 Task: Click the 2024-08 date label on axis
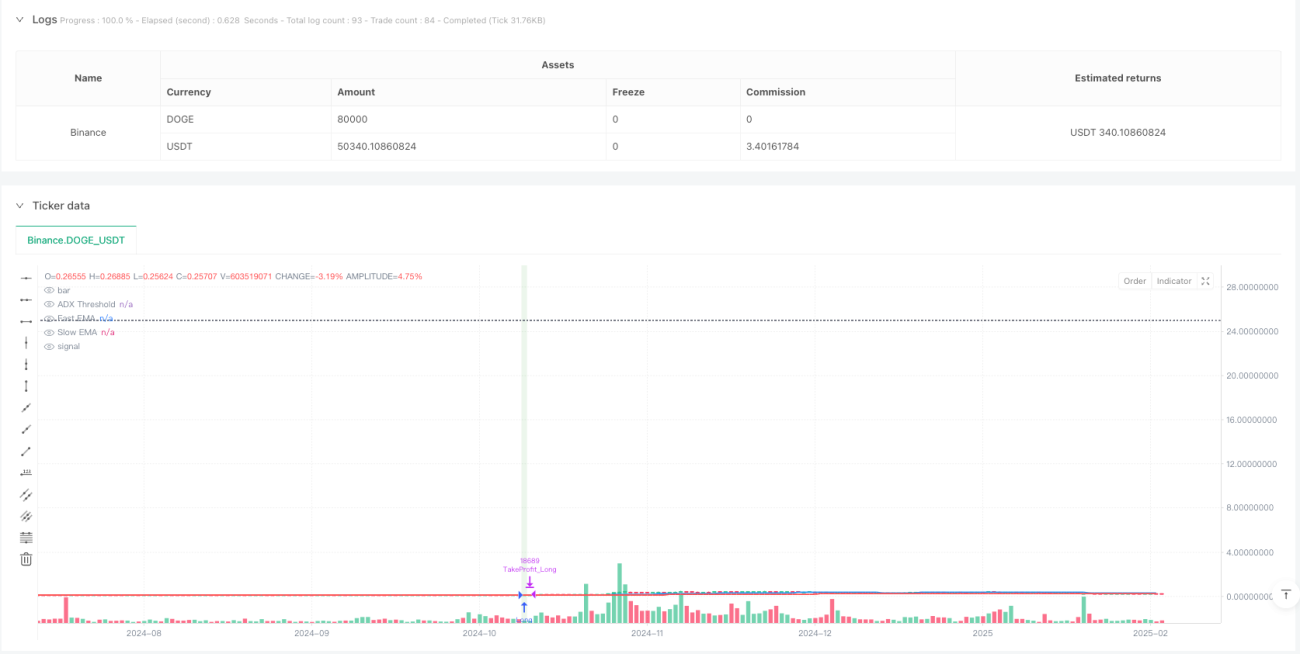[143, 633]
